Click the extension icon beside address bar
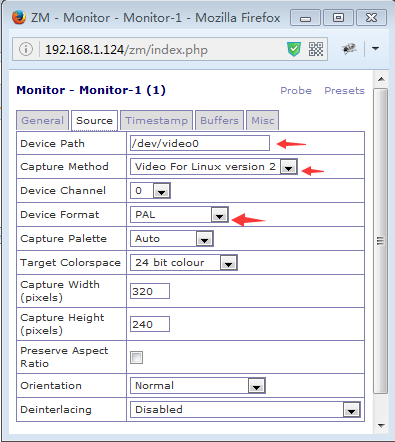Viewport: 395px width, 442px height. click(x=349, y=49)
